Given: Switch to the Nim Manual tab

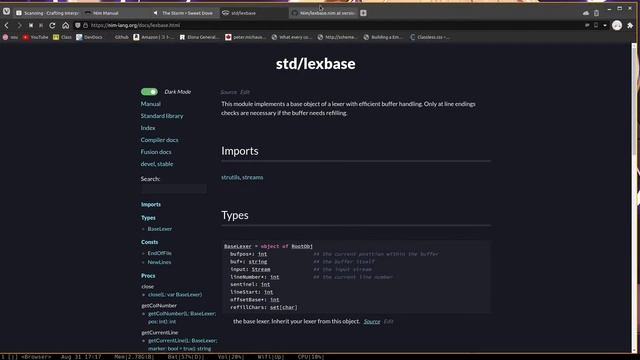Looking at the screenshot, I should tap(116, 13).
